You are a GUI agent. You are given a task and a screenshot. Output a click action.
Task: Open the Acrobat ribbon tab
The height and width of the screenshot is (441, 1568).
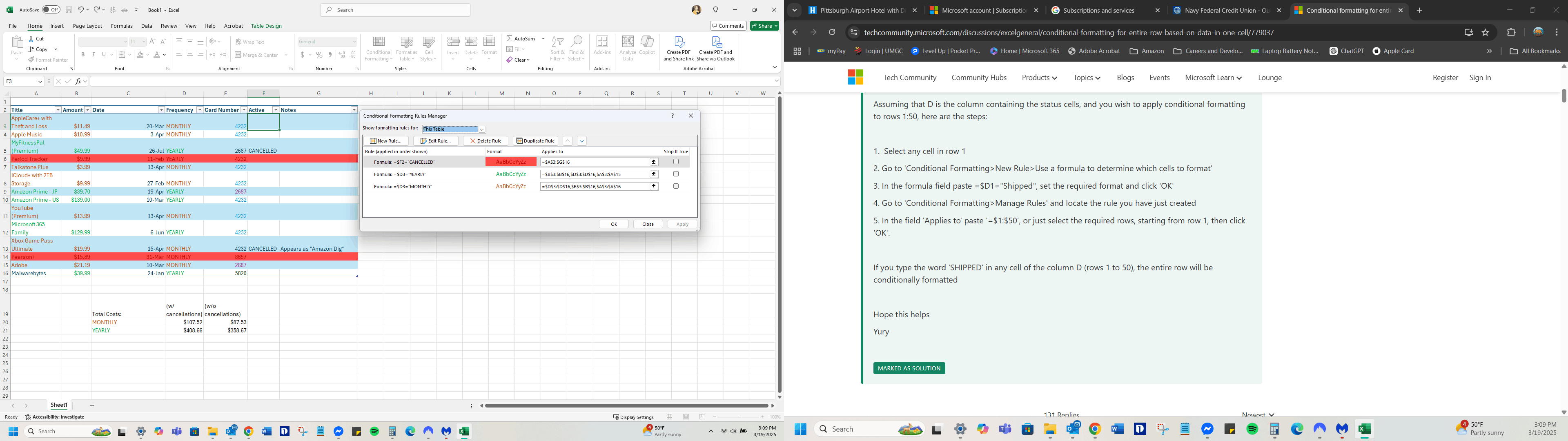(233, 26)
